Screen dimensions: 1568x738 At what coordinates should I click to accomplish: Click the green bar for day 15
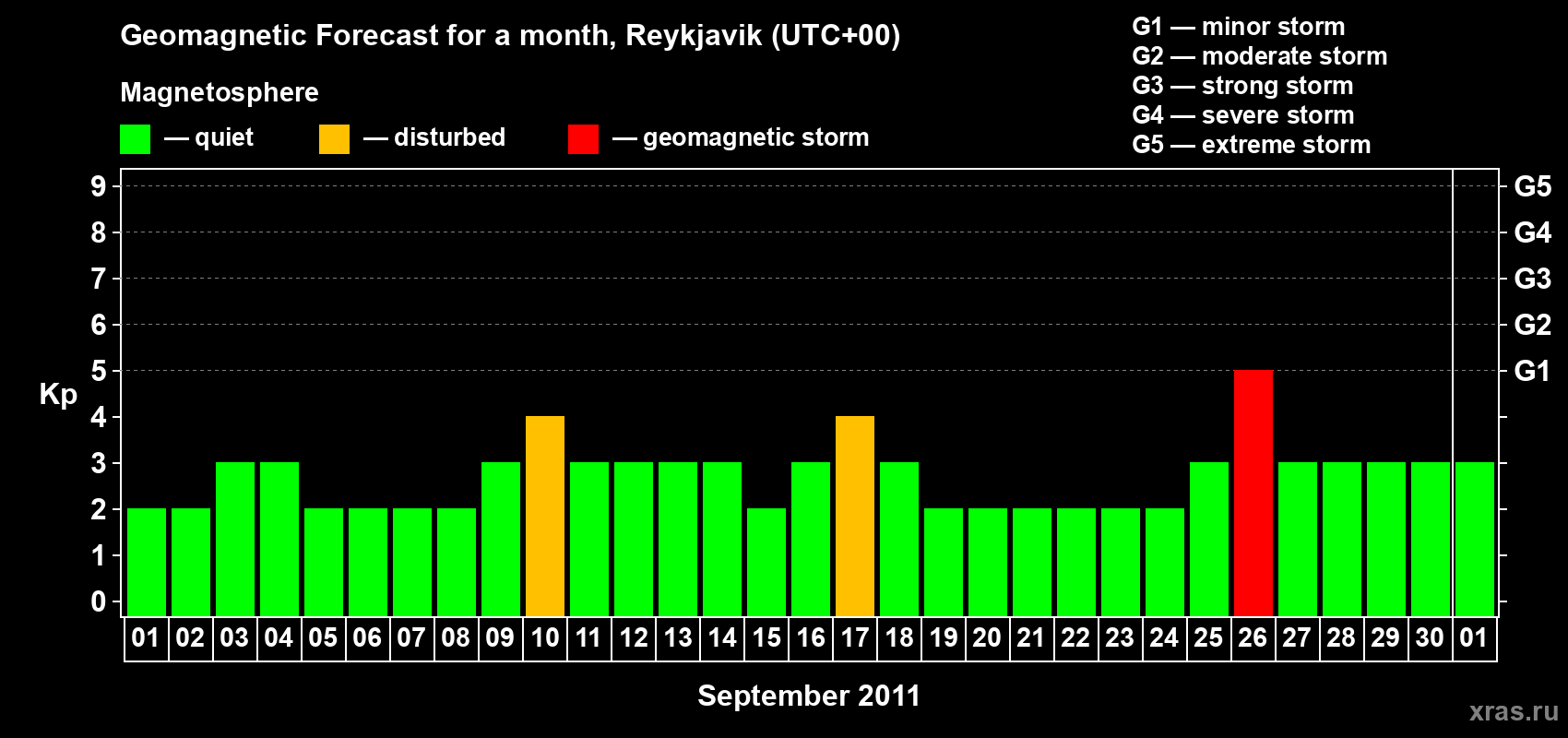(x=766, y=563)
